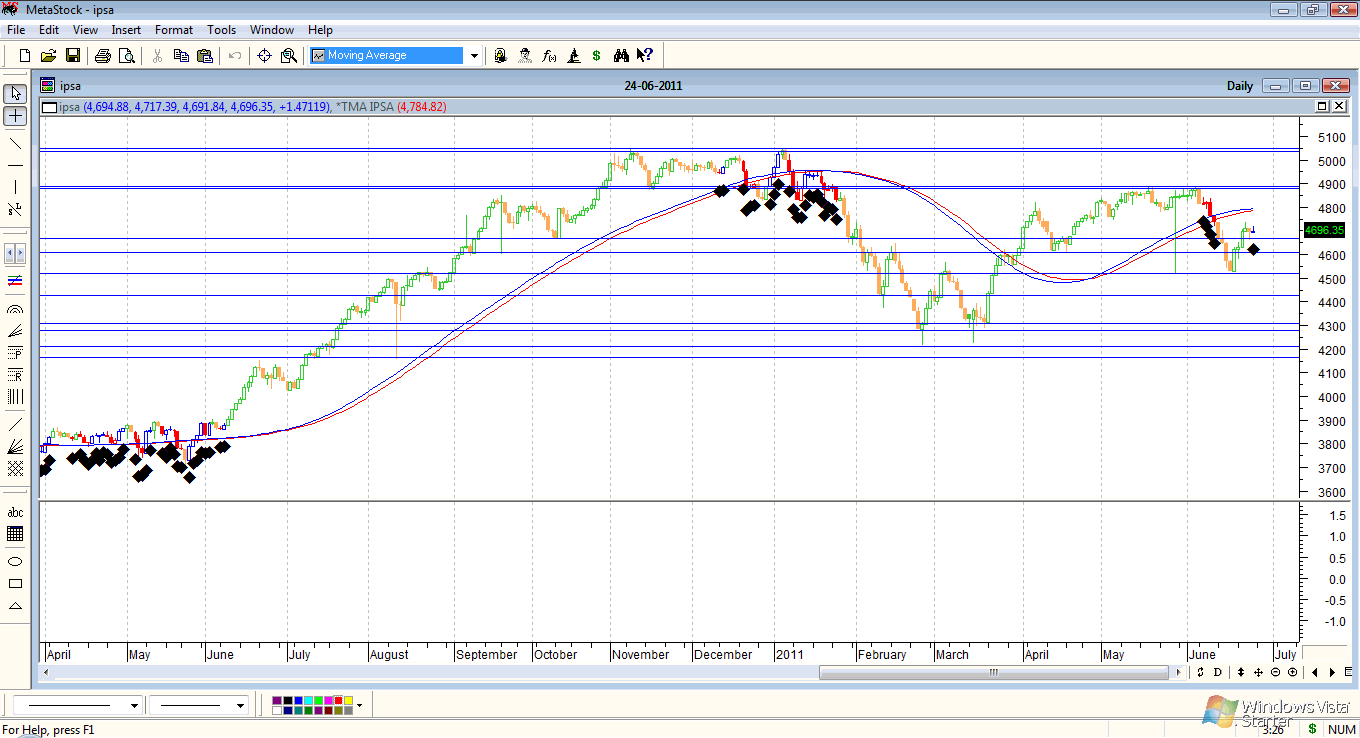Toggle the D periodicity button
1360x738 pixels.
1217,672
